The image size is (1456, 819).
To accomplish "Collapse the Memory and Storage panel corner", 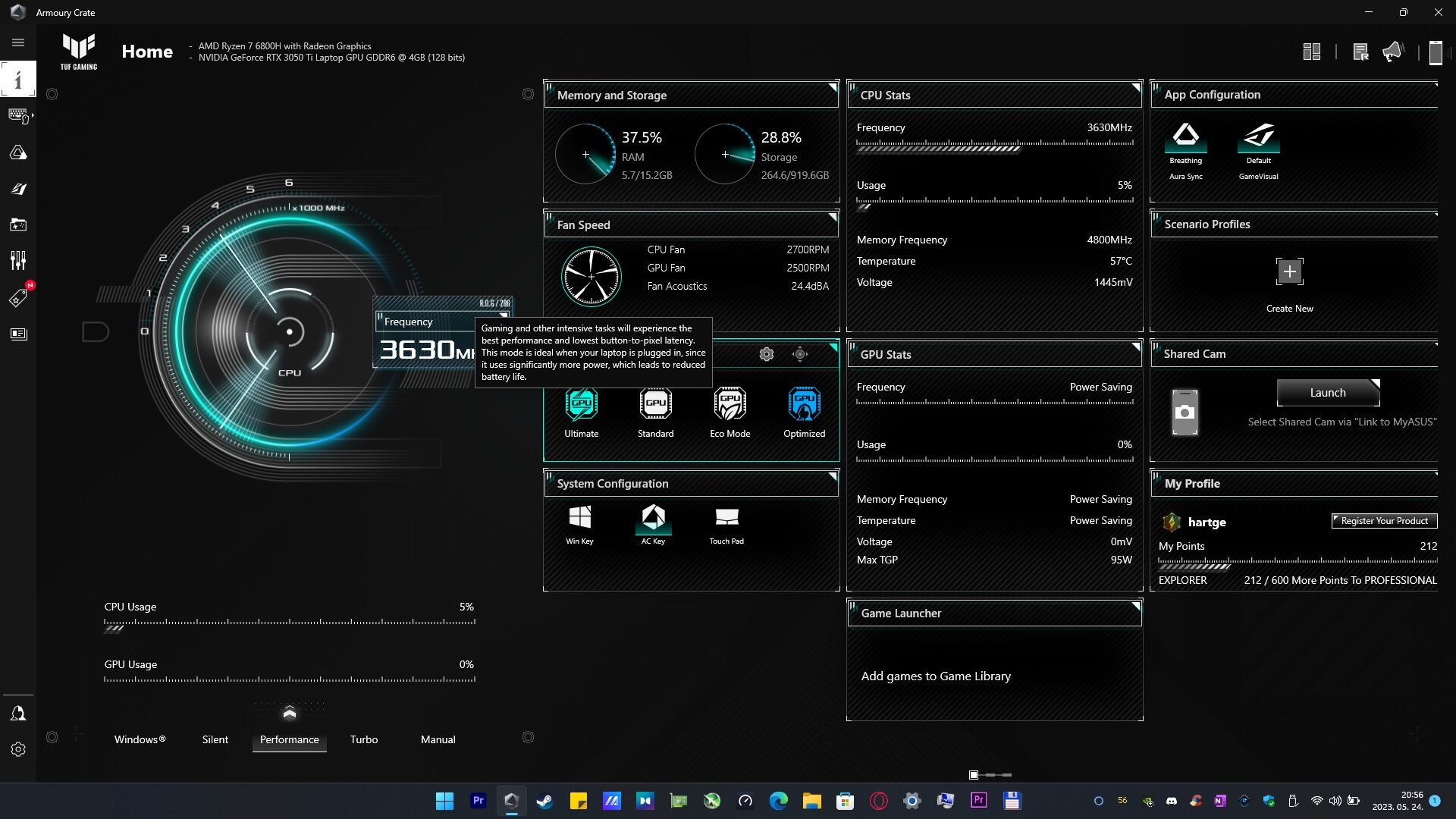I will (833, 87).
